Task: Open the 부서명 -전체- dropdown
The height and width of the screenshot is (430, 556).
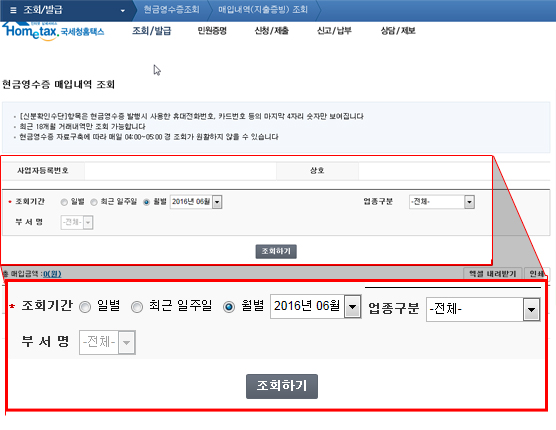Action: click(x=77, y=223)
